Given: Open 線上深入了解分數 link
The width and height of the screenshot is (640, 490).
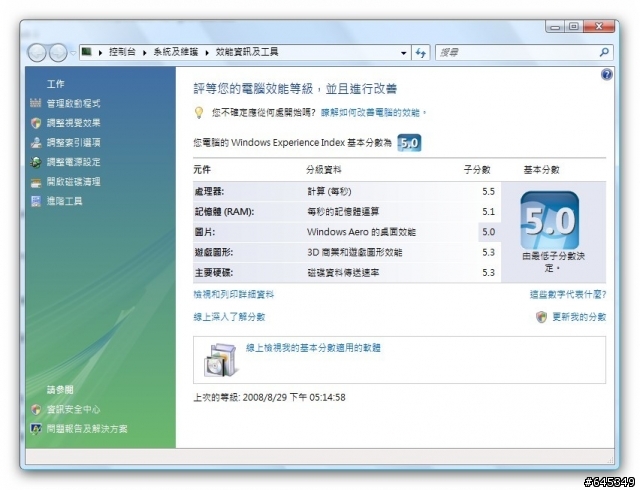Looking at the screenshot, I should (x=229, y=317).
